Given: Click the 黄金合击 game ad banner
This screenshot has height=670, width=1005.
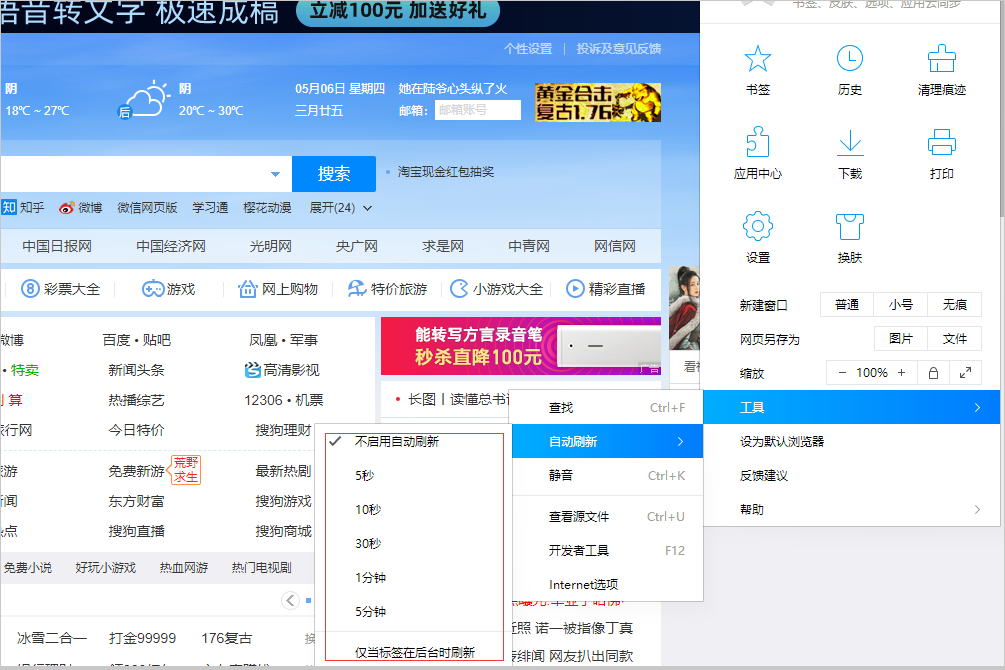Looking at the screenshot, I should point(598,103).
